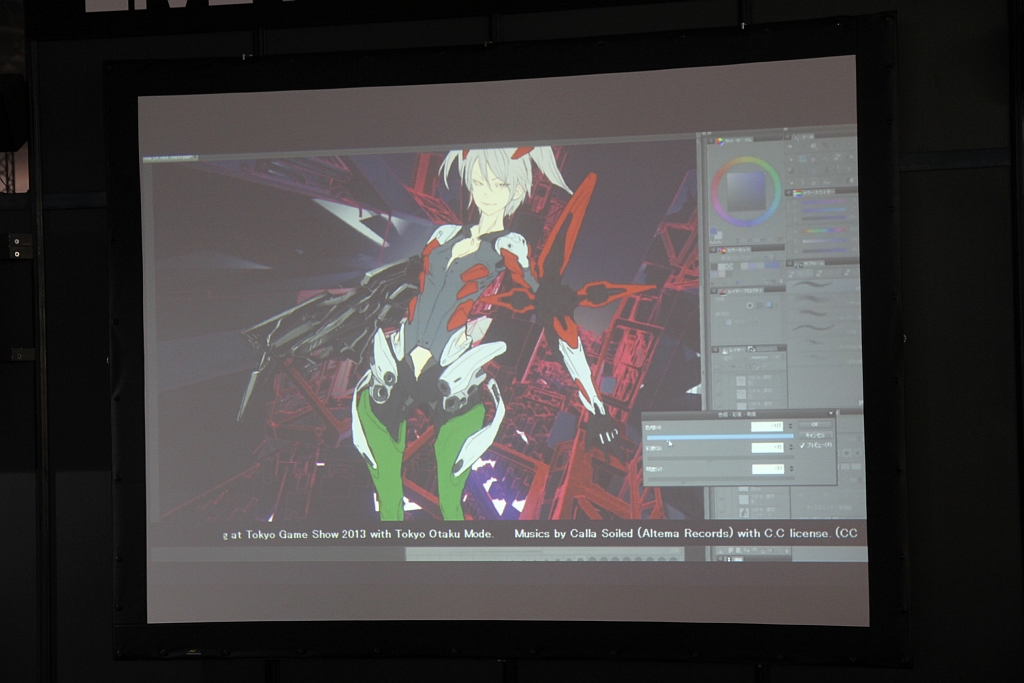Select the Color Set palette tab icon

(722, 249)
